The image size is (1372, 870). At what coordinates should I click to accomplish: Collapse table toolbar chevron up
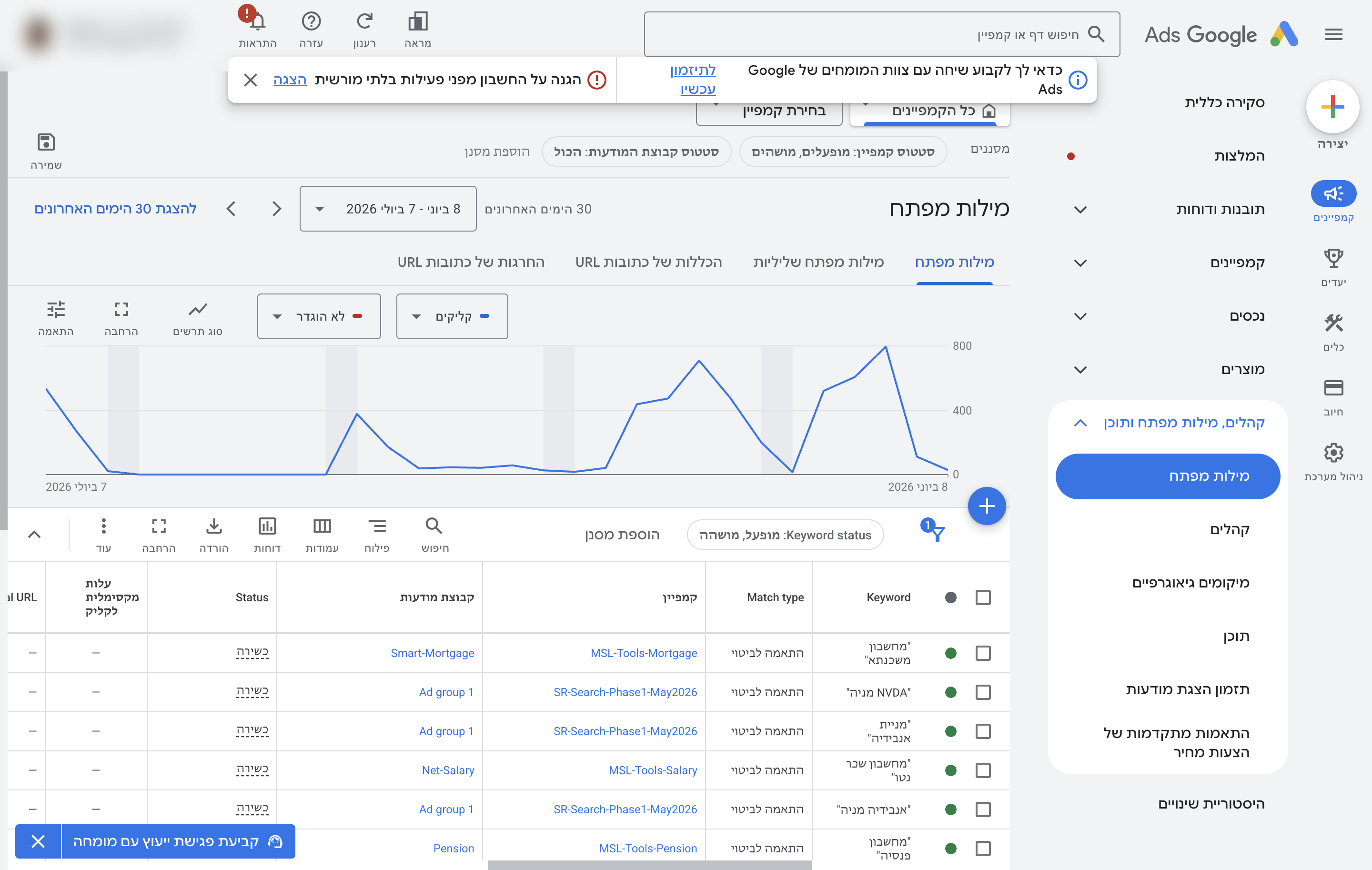tap(34, 534)
